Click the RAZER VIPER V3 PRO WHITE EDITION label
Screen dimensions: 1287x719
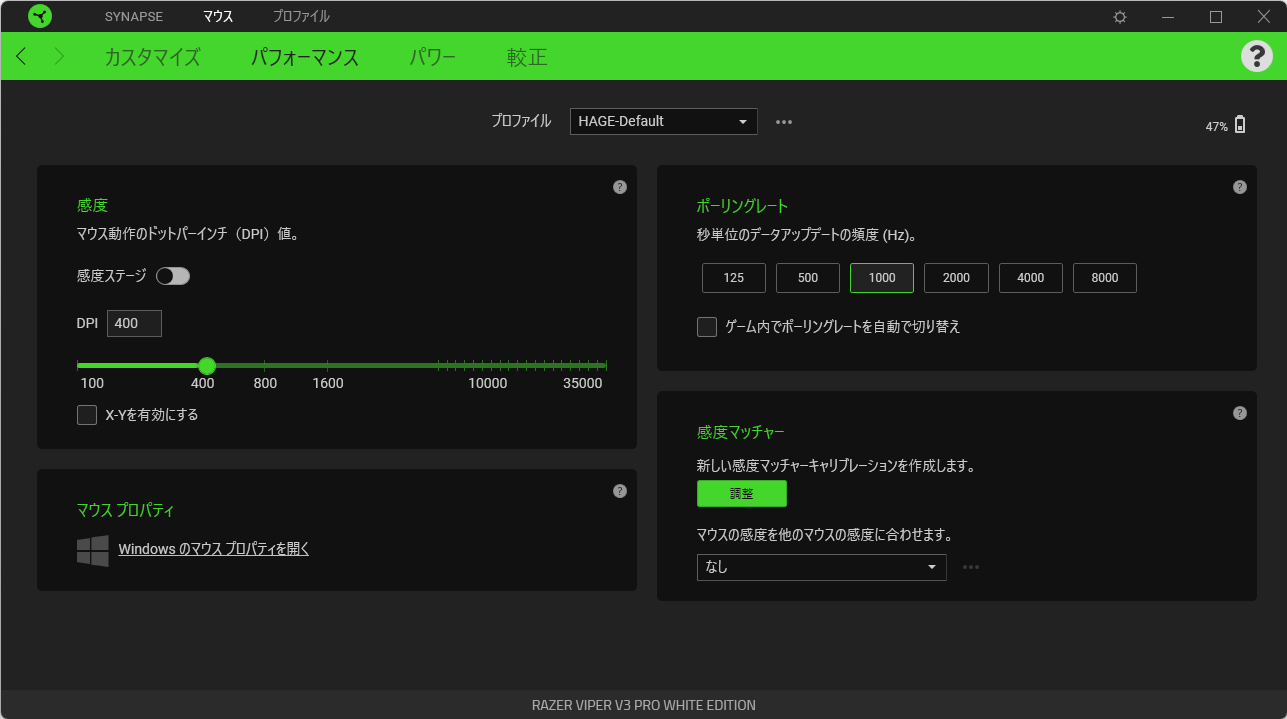[x=644, y=705]
